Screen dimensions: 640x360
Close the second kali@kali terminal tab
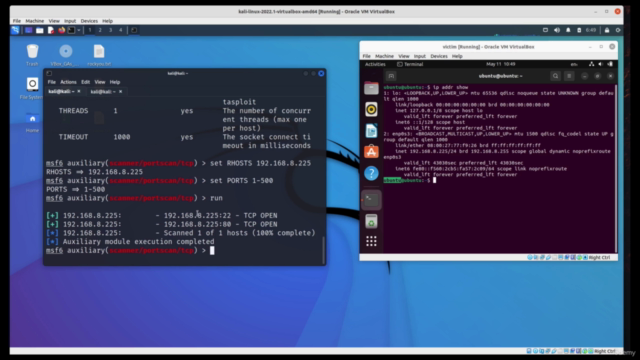120,91
